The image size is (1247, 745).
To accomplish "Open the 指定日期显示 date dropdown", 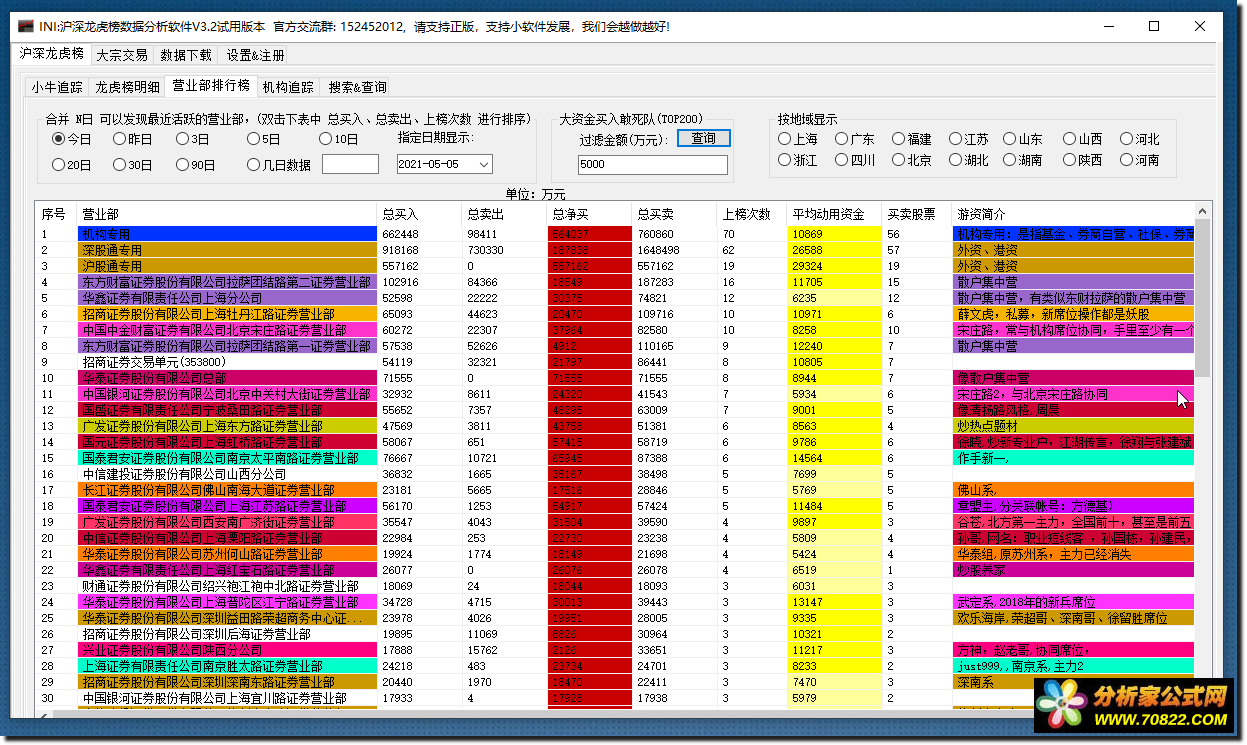I will point(484,164).
